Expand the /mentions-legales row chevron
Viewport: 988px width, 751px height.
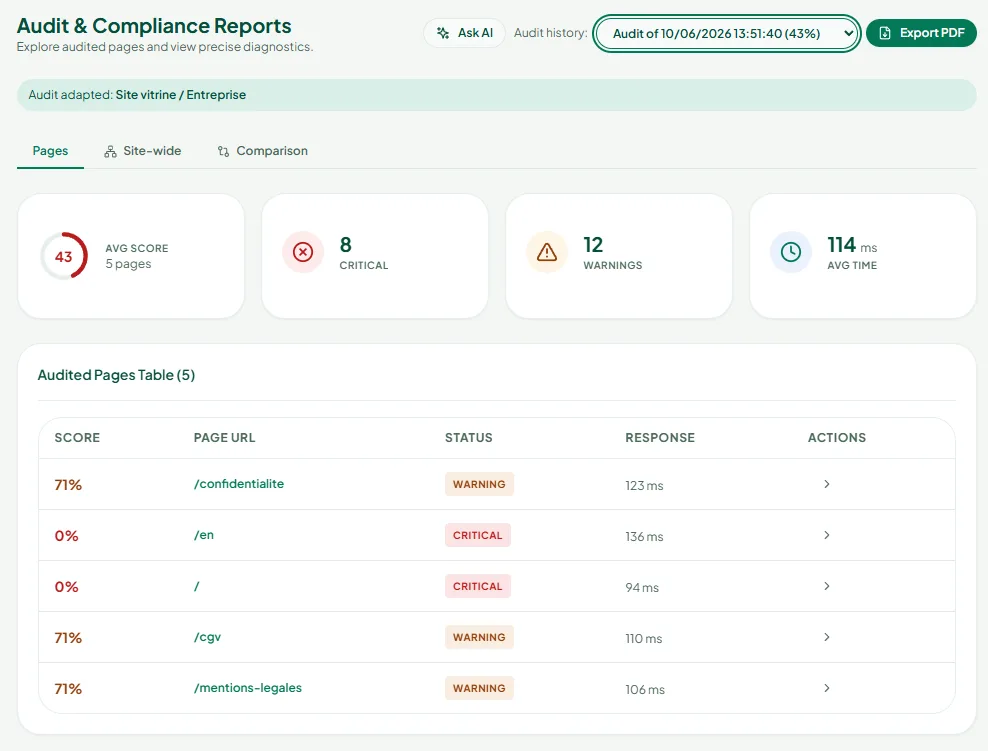[827, 688]
